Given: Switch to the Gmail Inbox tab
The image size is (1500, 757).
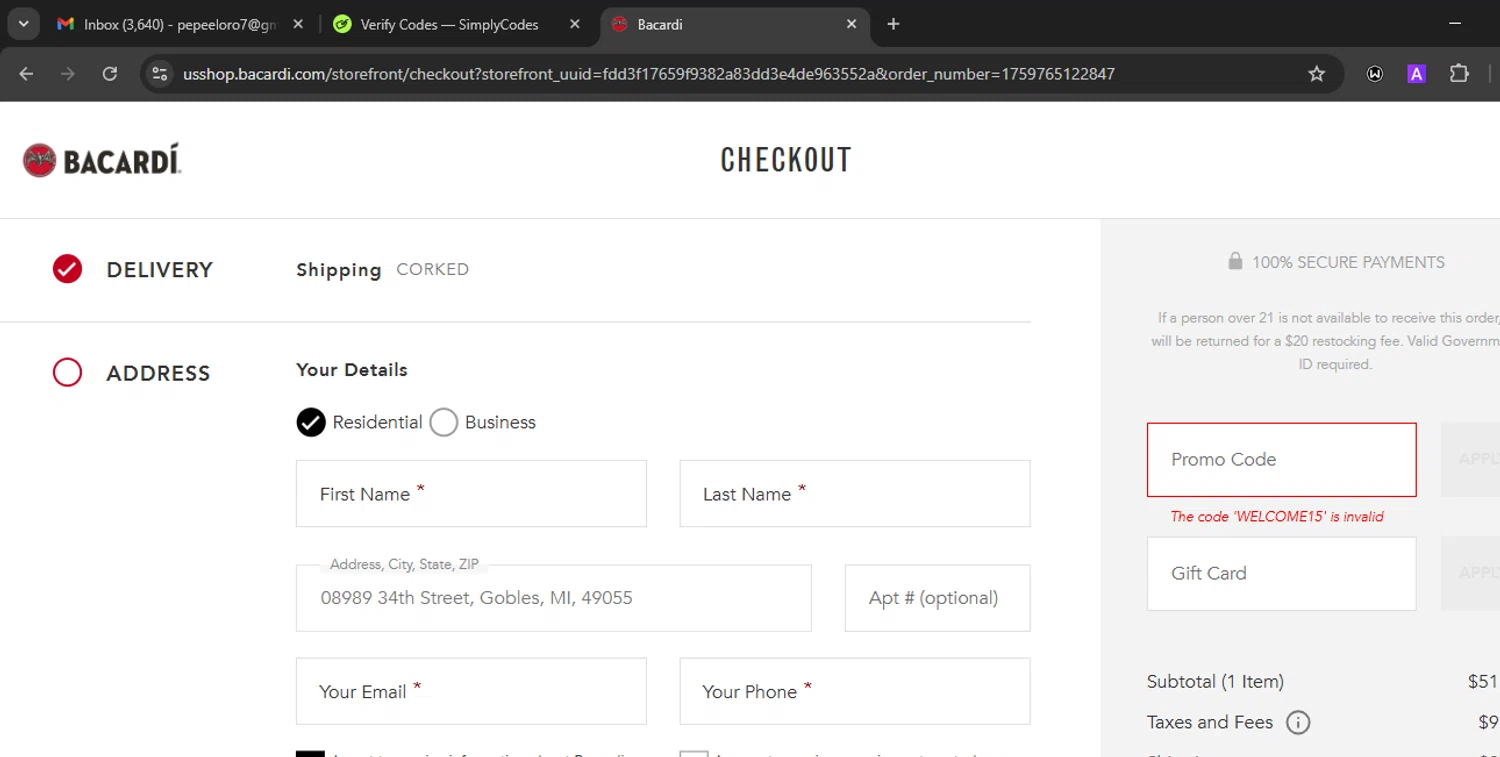Looking at the screenshot, I should coord(180,24).
